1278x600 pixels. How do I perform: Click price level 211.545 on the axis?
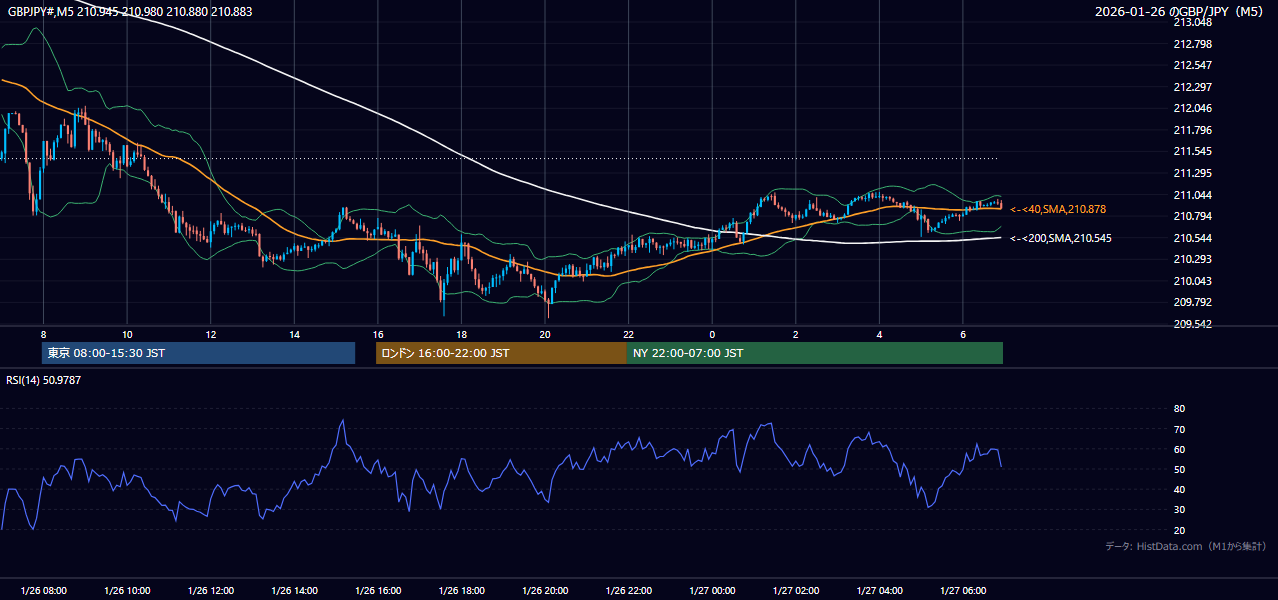click(1192, 151)
